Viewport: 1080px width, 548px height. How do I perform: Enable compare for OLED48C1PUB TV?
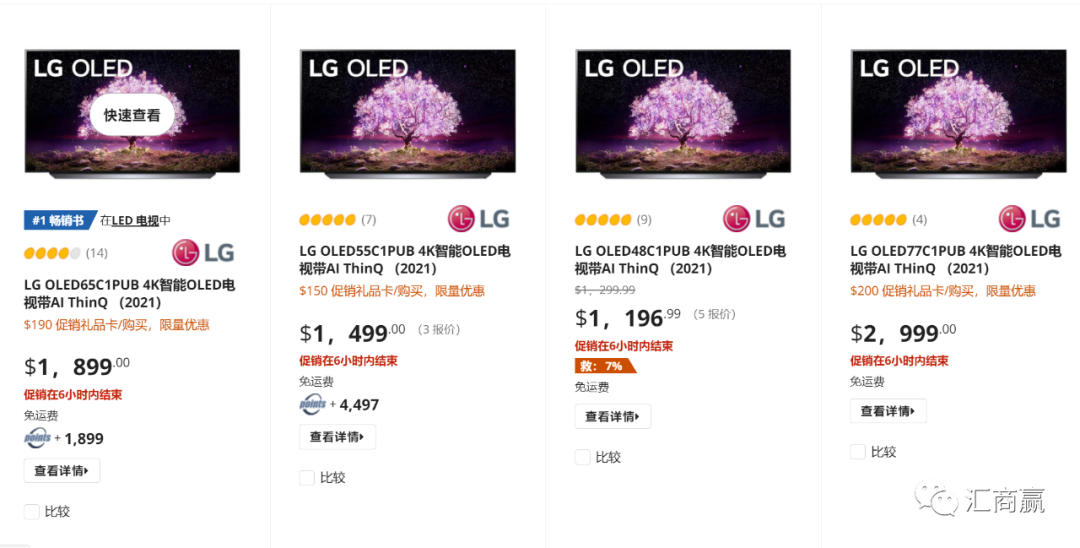click(583, 457)
